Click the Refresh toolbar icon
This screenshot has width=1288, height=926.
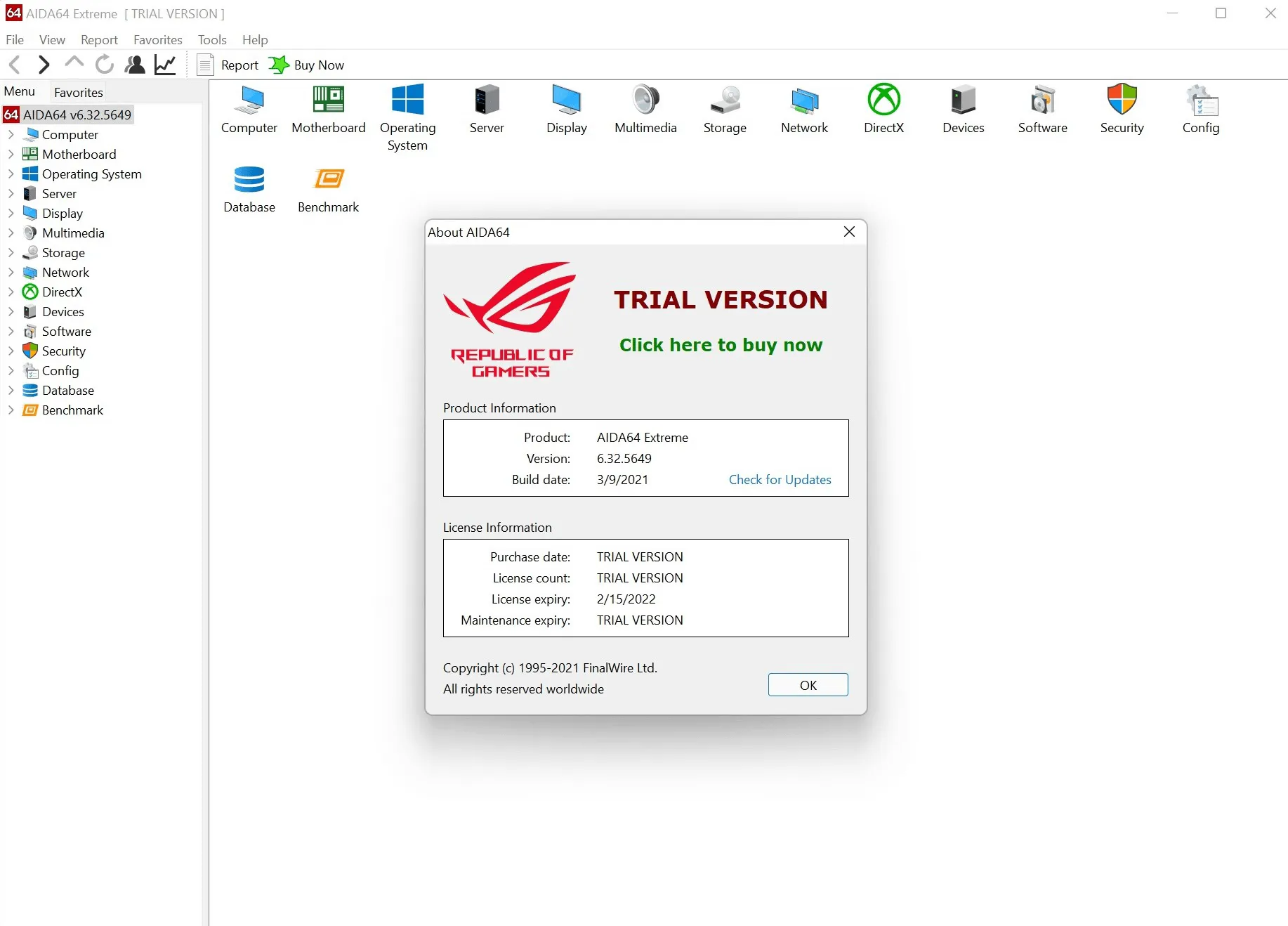[105, 65]
